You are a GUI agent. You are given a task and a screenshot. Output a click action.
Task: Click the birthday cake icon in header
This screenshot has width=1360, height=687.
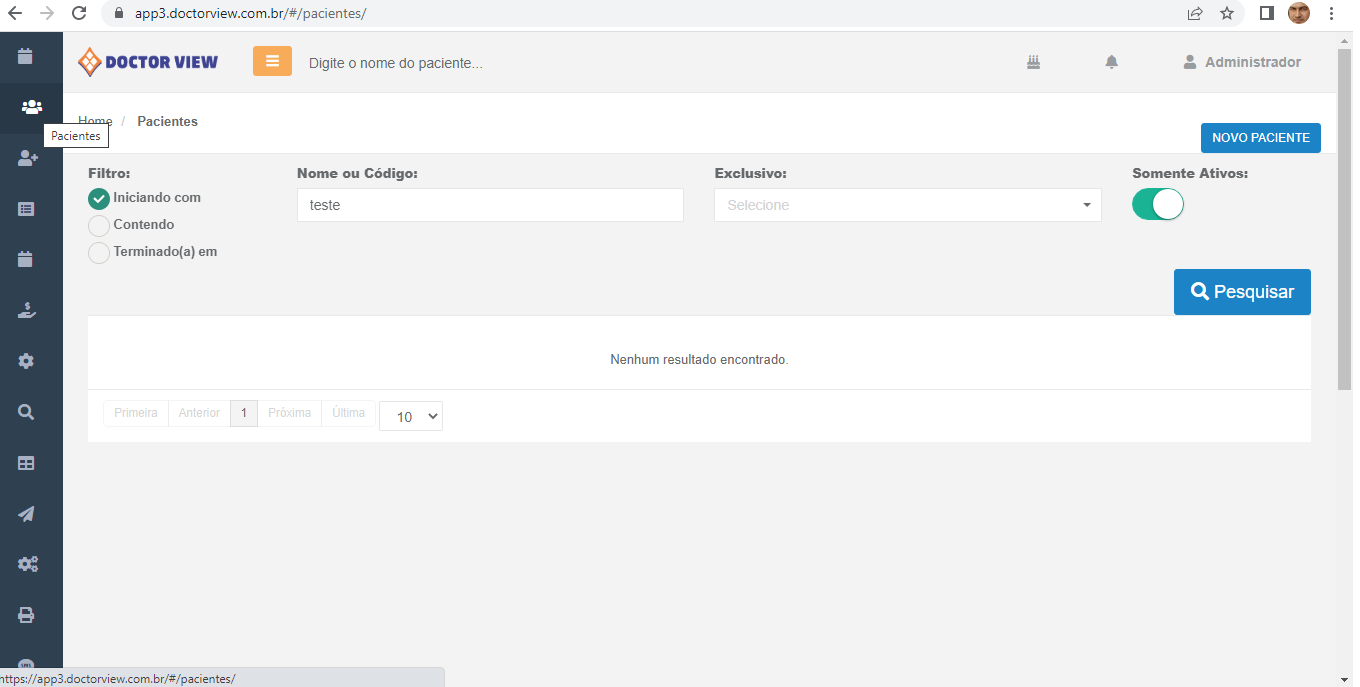click(1033, 62)
